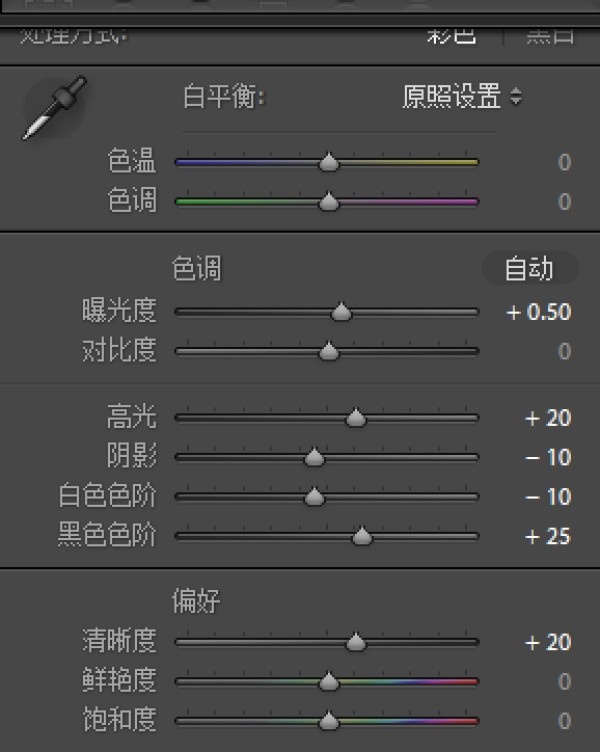
Task: Click the 阴影 slider handle
Action: [314, 458]
